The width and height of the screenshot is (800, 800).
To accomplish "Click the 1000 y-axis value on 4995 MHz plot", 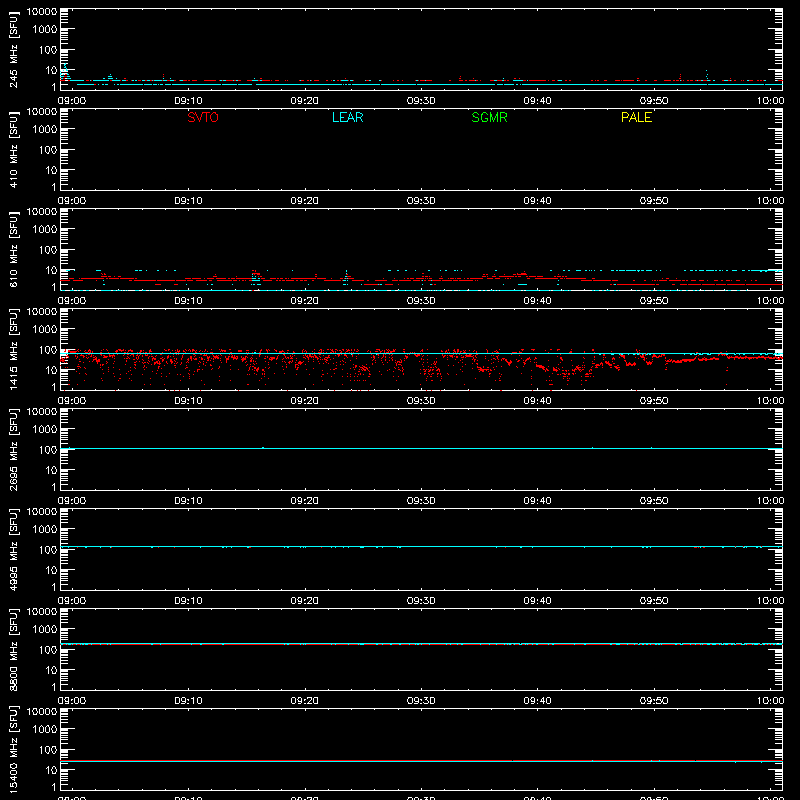I will pos(45,530).
